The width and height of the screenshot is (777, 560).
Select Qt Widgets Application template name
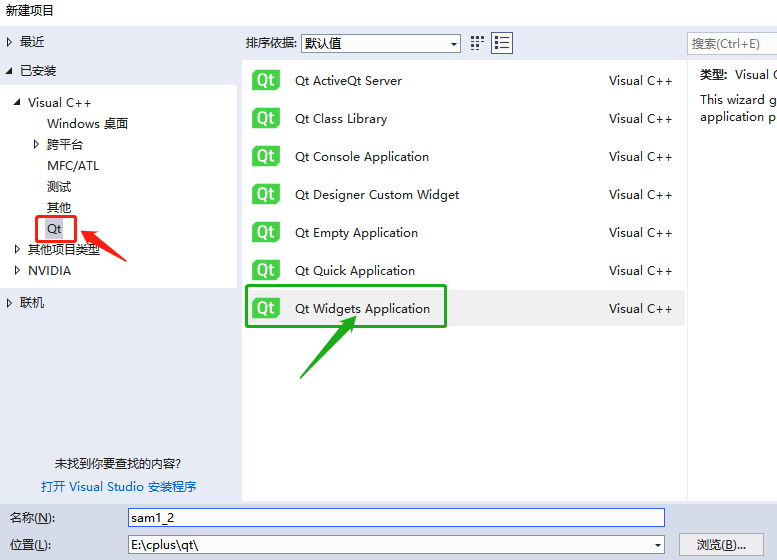point(362,309)
